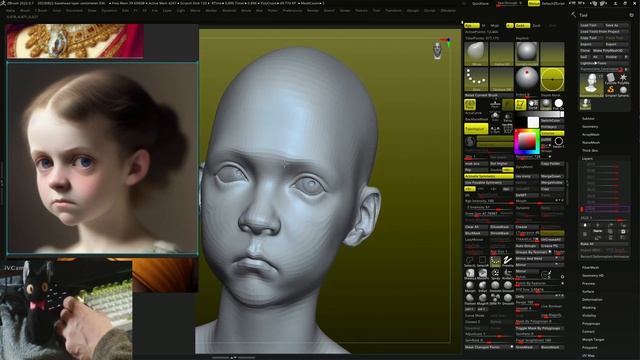
Task: Expand the NanoMesh section
Action: tap(591, 142)
